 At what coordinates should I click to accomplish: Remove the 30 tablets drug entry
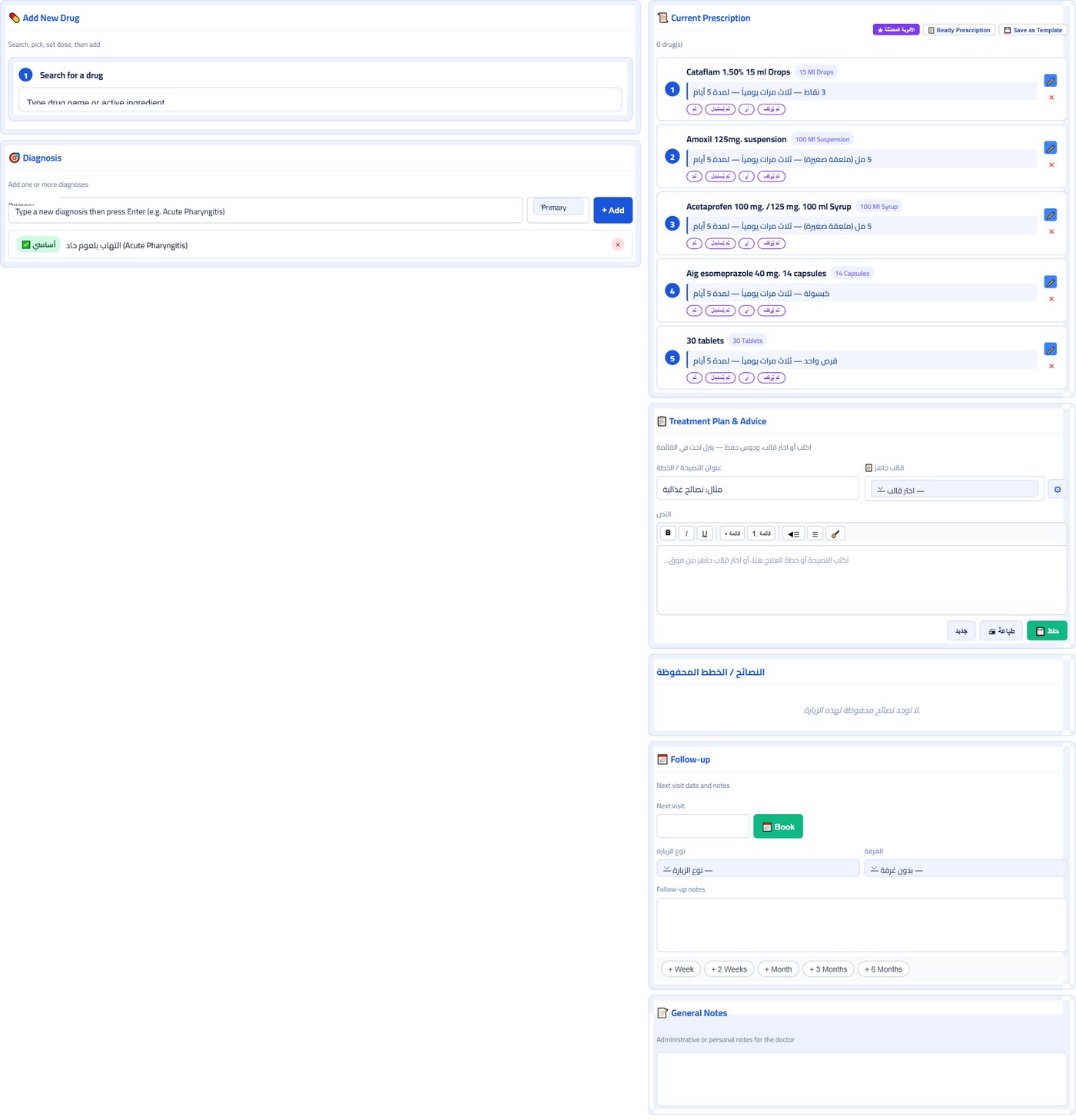[1051, 366]
